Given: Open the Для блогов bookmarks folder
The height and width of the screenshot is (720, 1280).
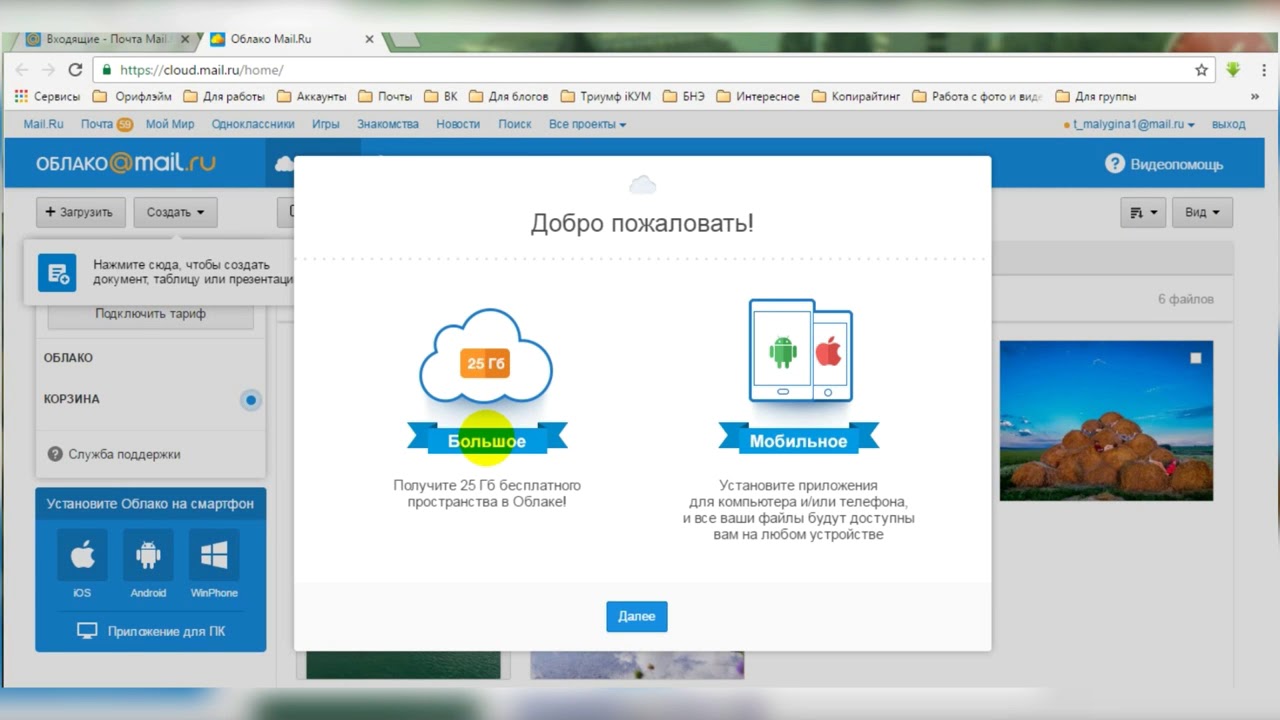Looking at the screenshot, I should [x=509, y=97].
